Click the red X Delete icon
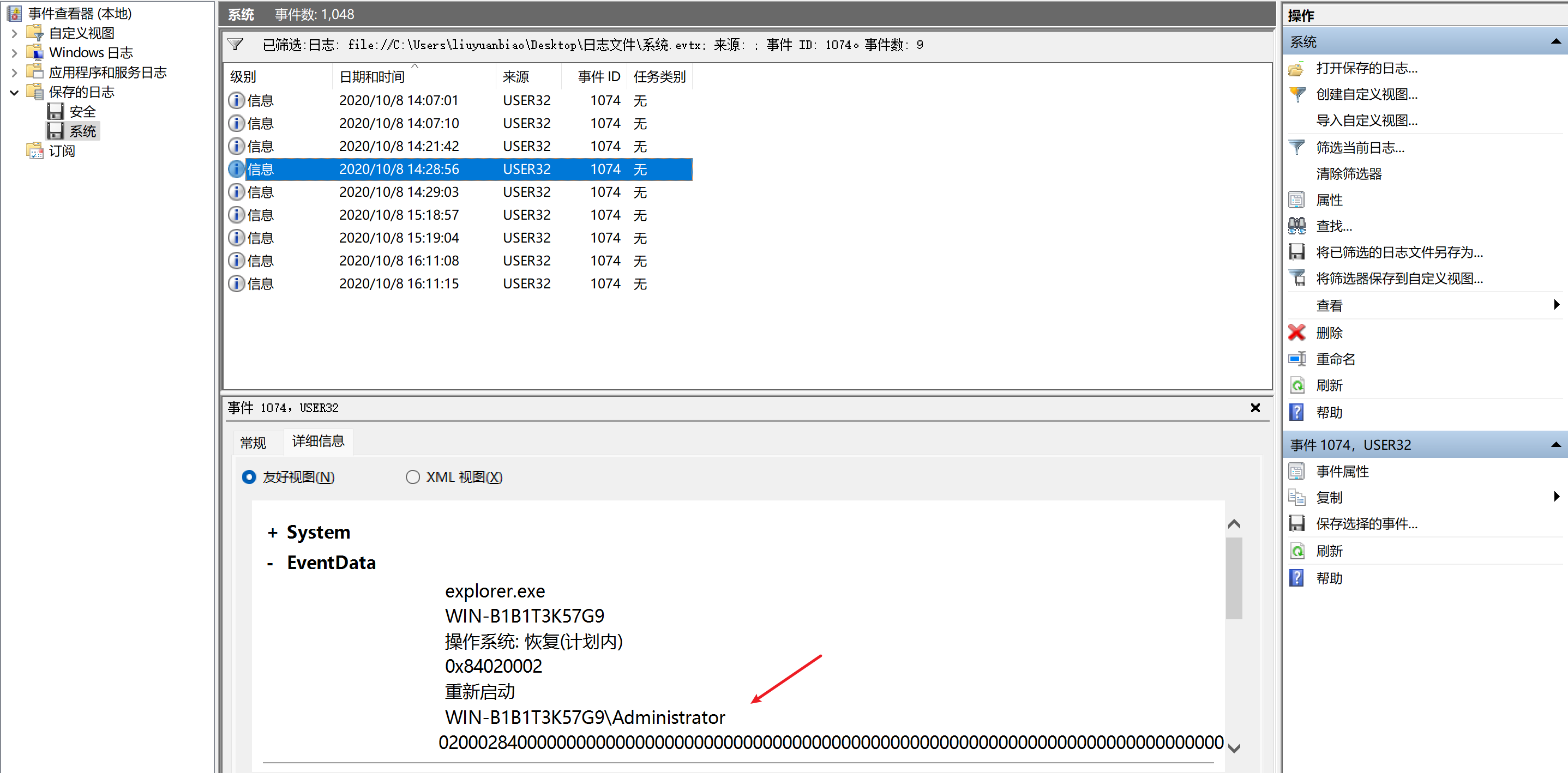This screenshot has width=1568, height=773. 1296,333
